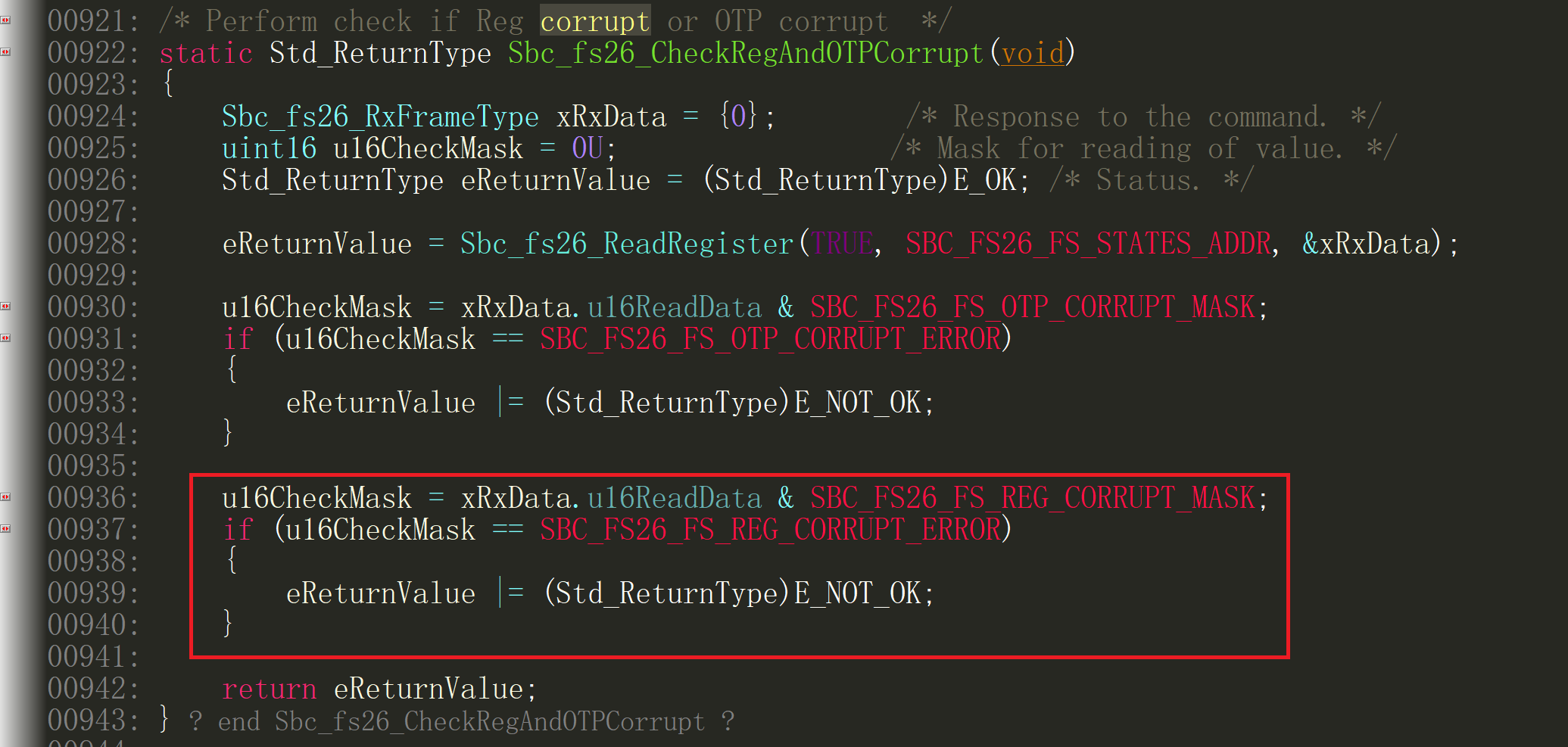Click the marker icon next to line 00931
Viewport: 1568px width, 747px height.
click(x=7, y=338)
